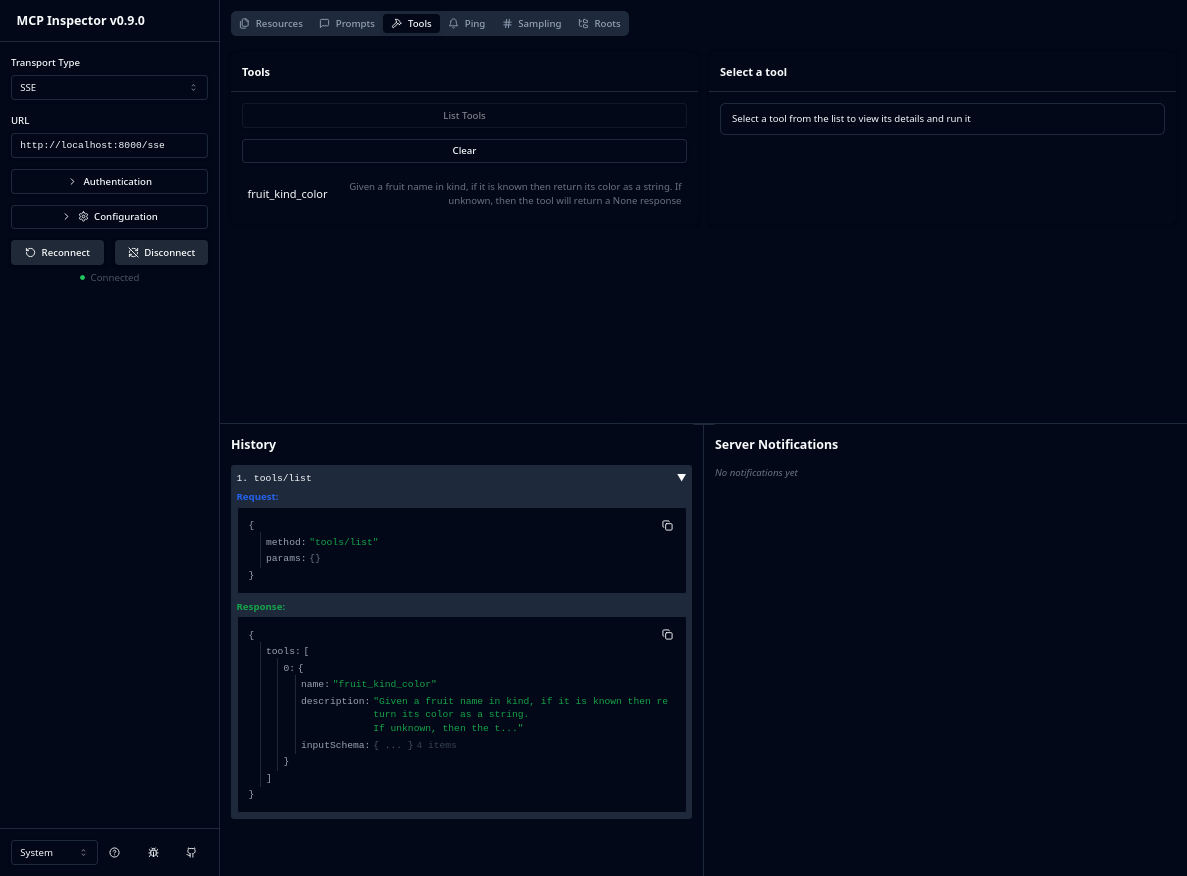Image resolution: width=1187 pixels, height=876 pixels.
Task: Open the GitHub repository icon
Action: pyautogui.click(x=192, y=853)
